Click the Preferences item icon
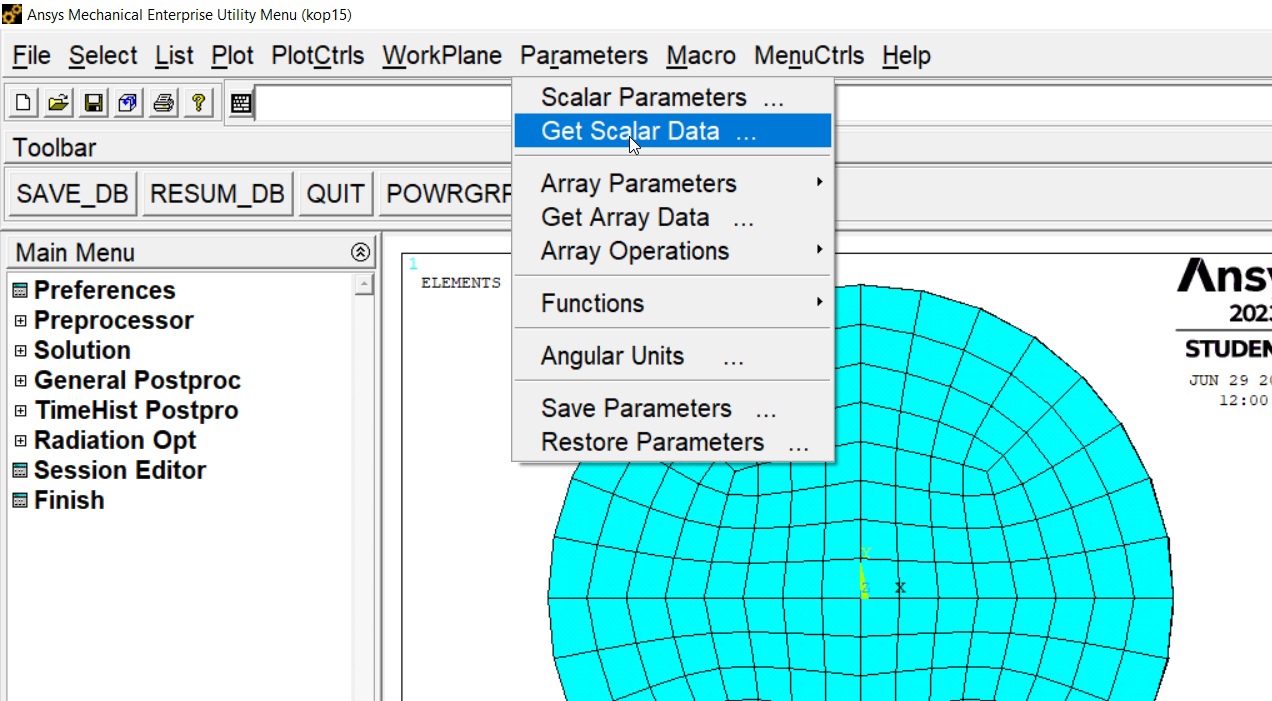This screenshot has width=1272, height=701. point(20,291)
